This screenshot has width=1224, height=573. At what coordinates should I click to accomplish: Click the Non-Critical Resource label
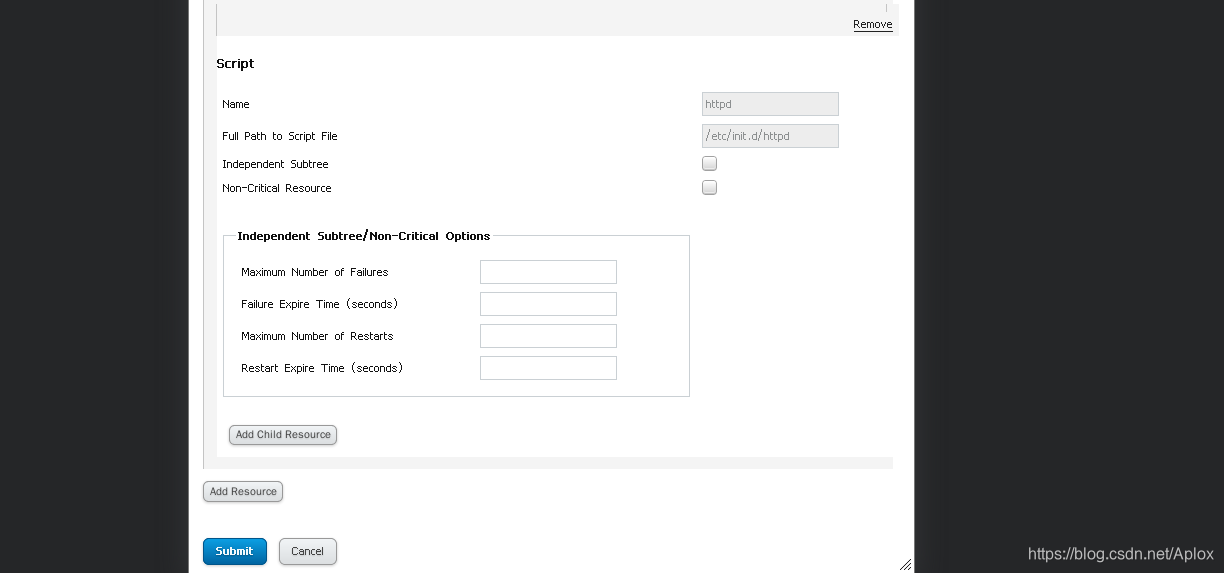pos(277,188)
